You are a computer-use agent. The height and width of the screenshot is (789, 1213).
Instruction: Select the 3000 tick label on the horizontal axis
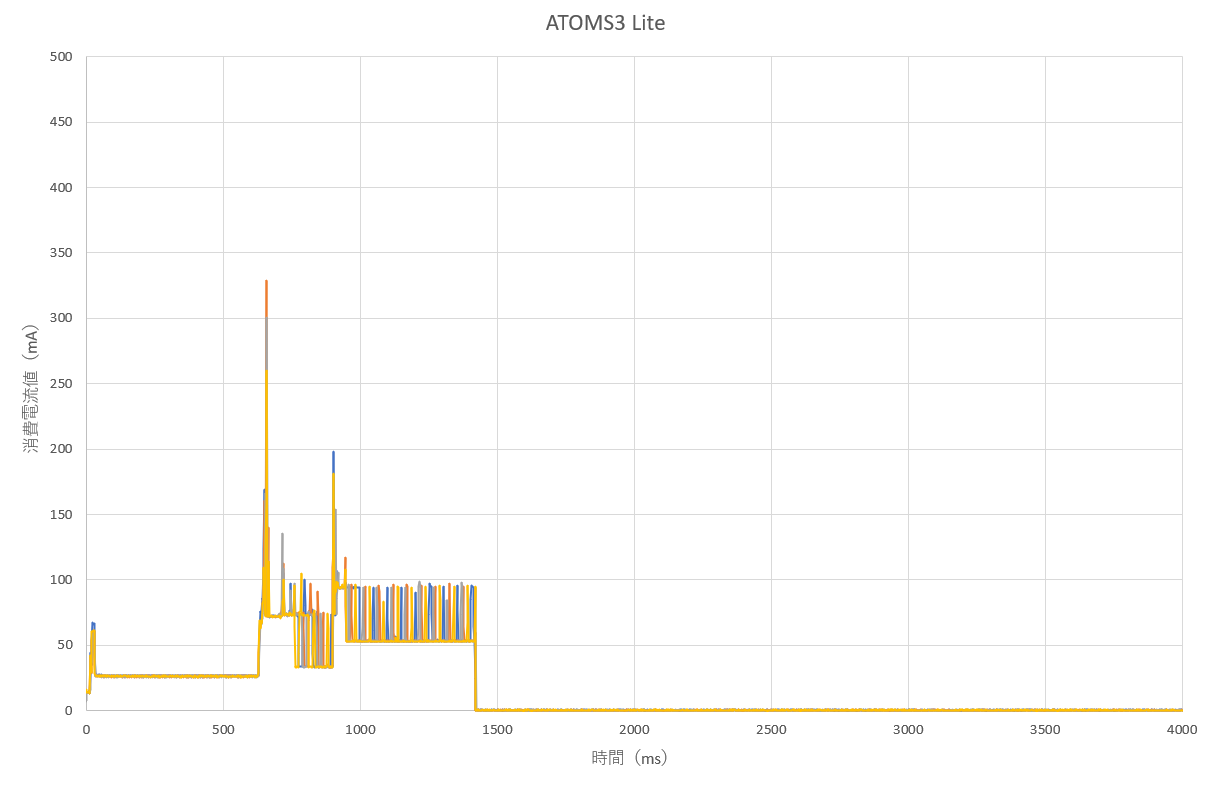907,730
